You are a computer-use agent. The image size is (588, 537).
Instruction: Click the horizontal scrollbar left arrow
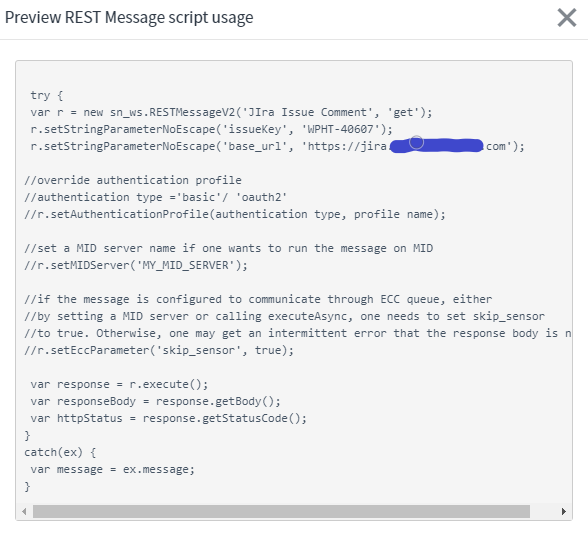[x=24, y=512]
